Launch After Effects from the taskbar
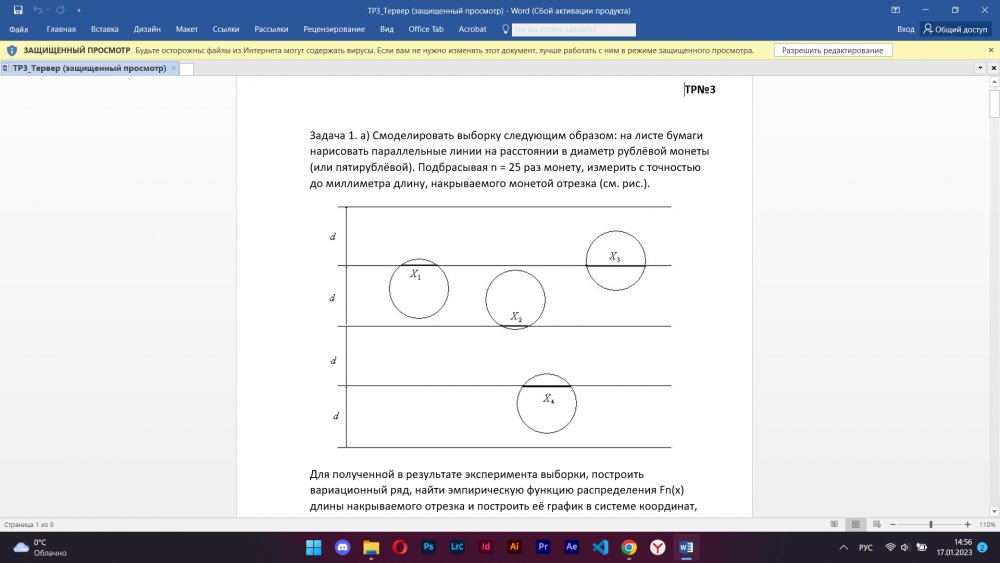 click(x=571, y=547)
